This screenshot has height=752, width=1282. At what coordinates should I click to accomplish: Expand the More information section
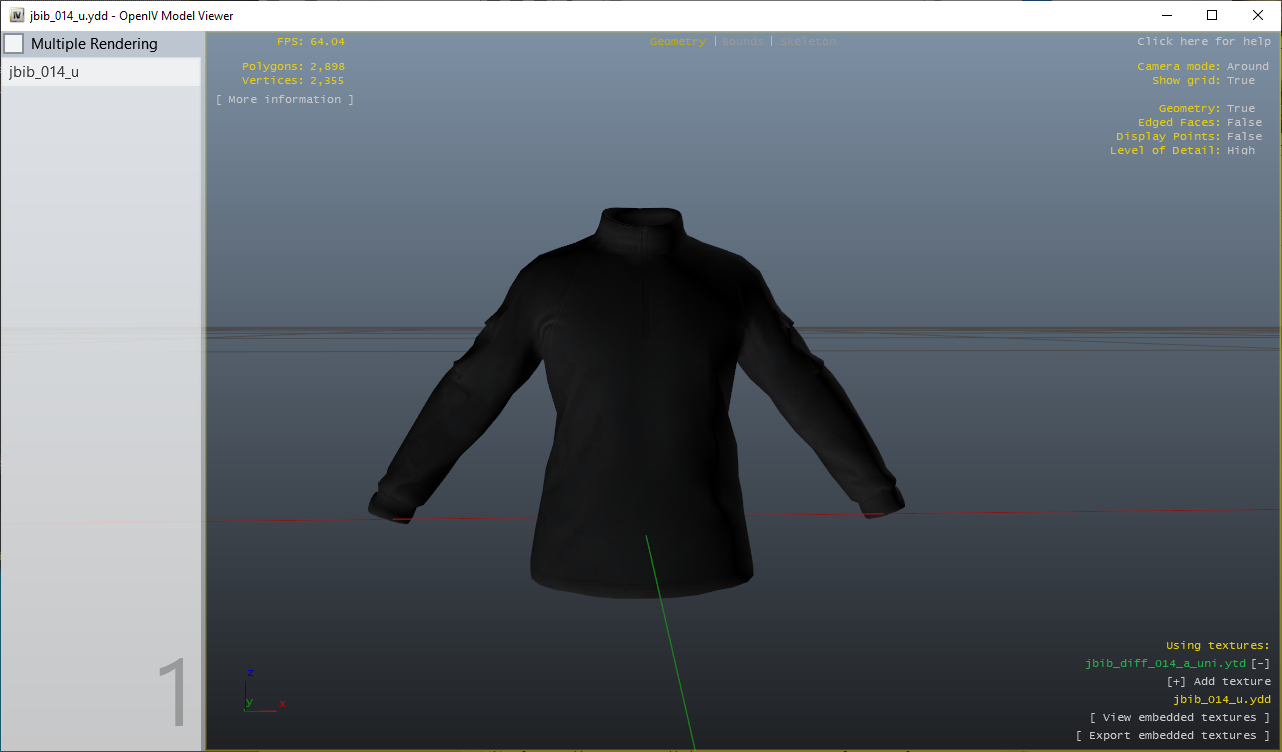click(284, 99)
